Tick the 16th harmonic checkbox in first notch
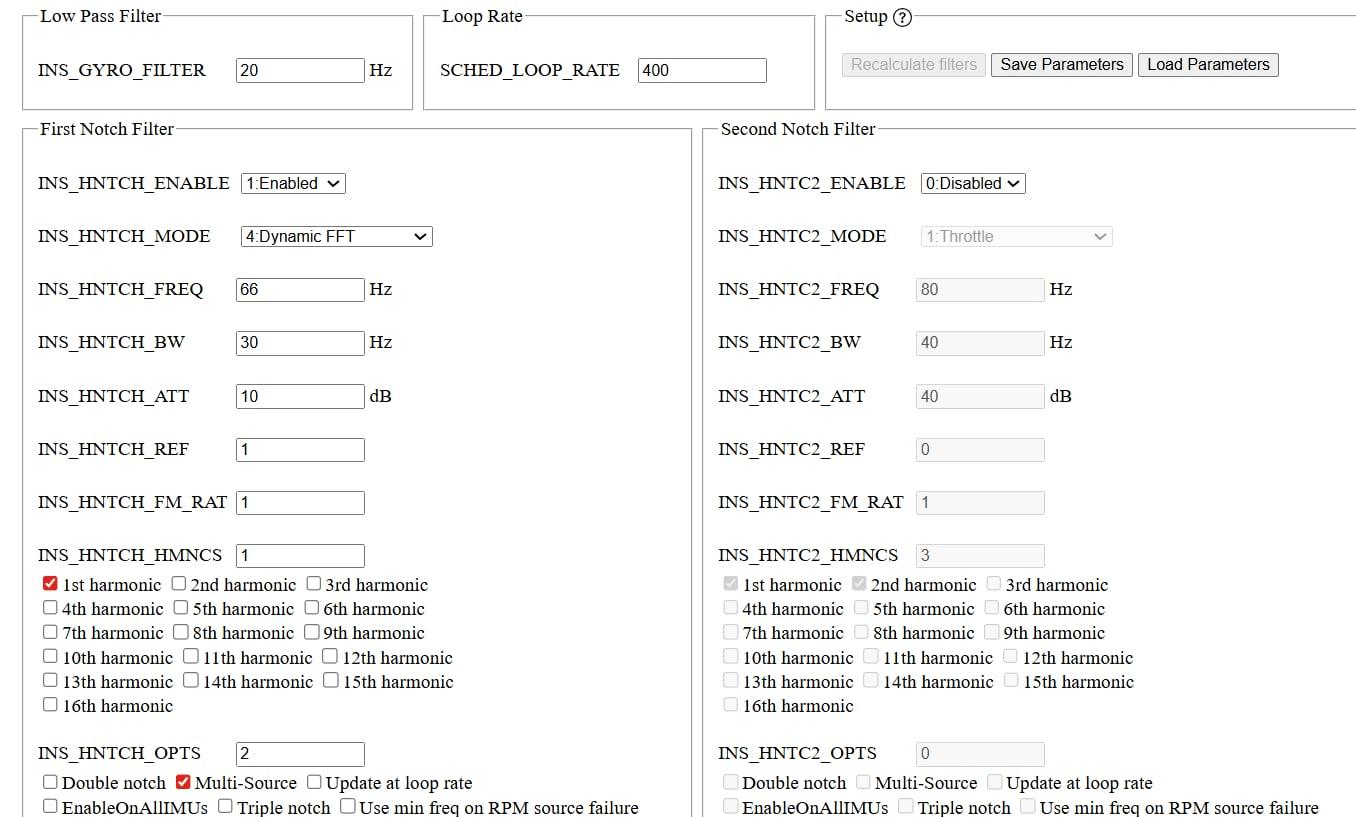This screenshot has width=1356, height=817. point(50,705)
